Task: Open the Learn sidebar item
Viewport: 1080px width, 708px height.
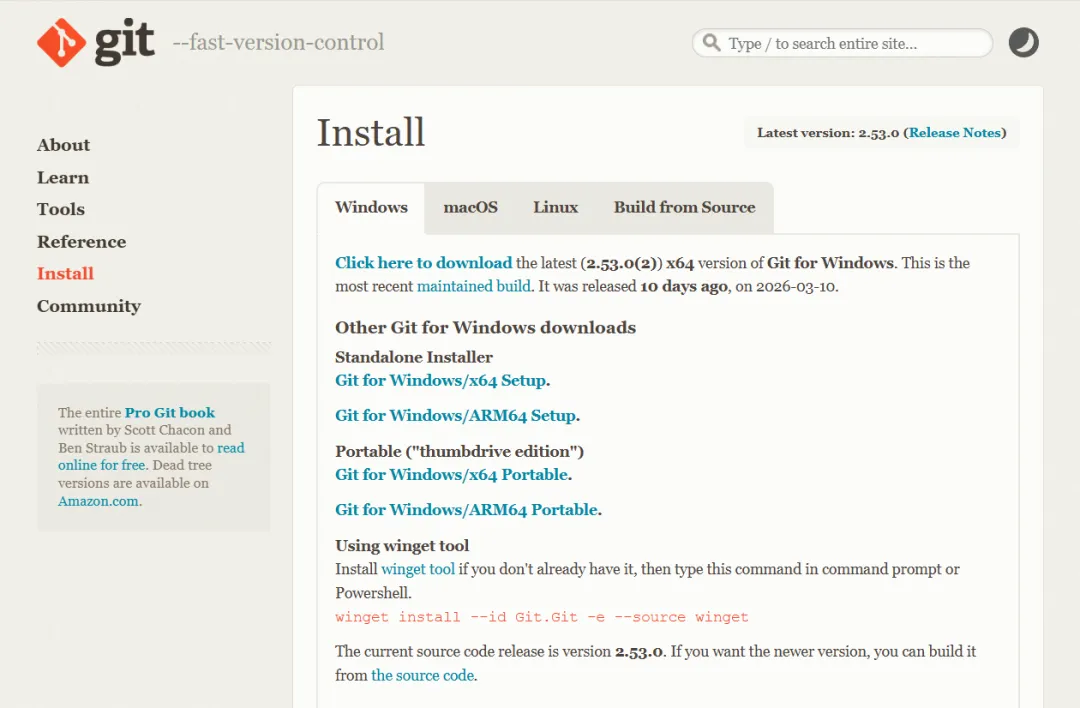Action: (63, 178)
